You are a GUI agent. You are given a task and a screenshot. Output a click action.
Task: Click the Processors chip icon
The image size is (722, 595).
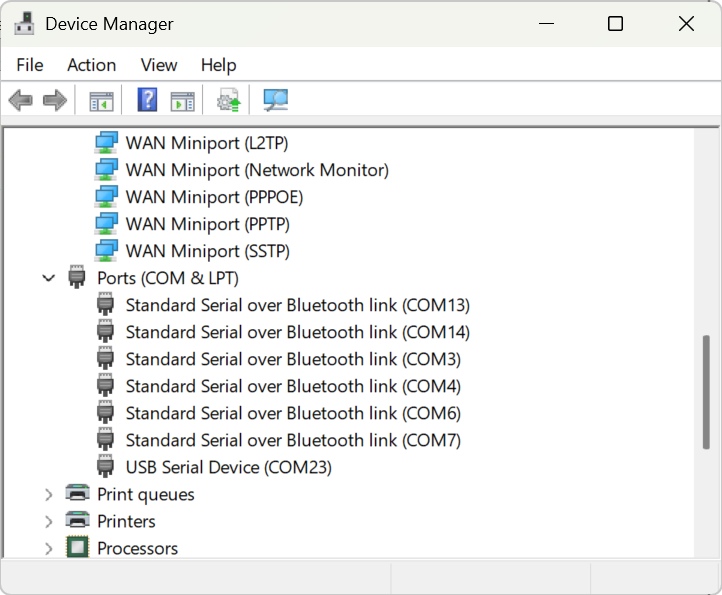[77, 547]
